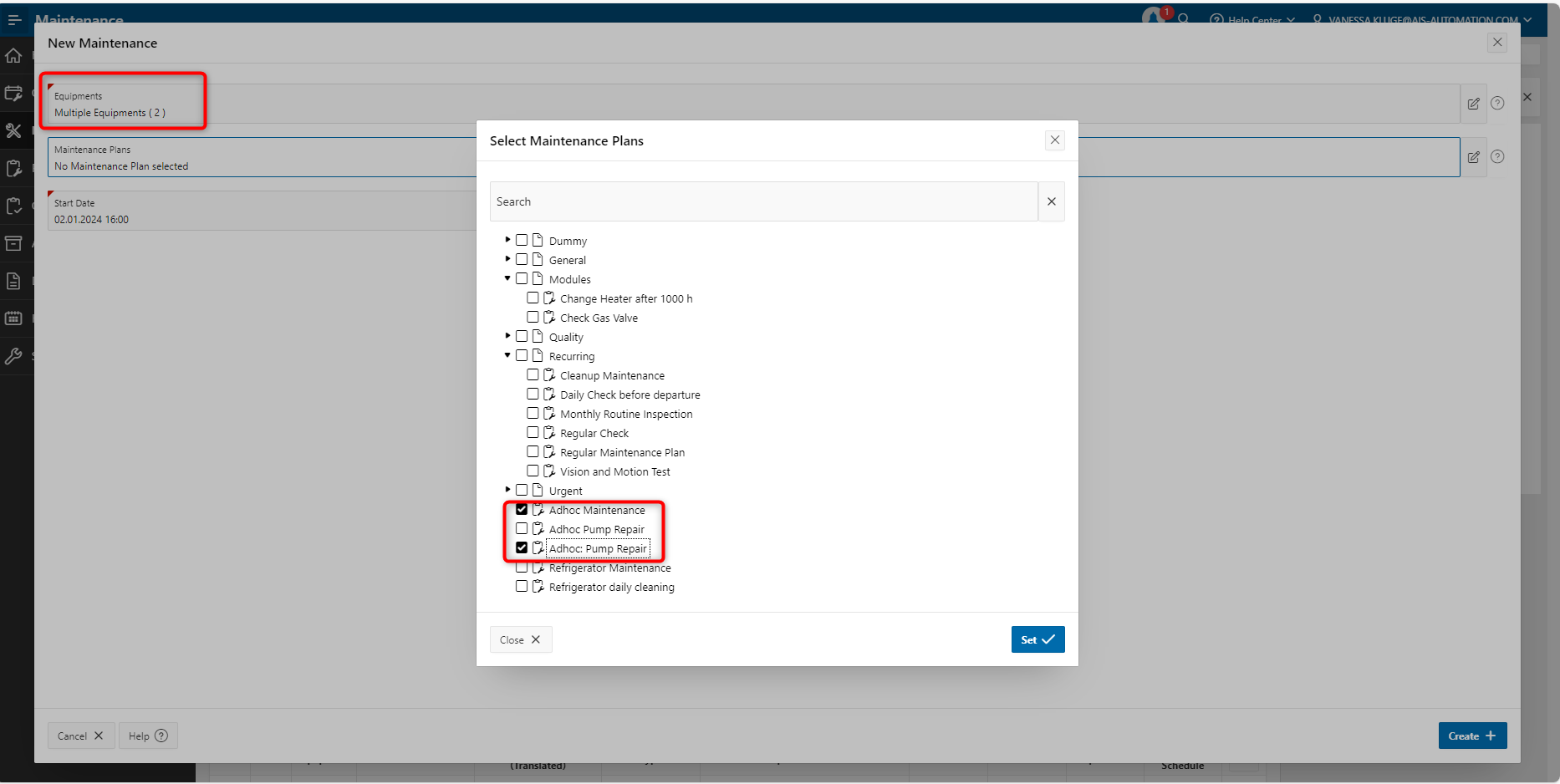1560x784 pixels.
Task: Focus the Search input field
Action: pyautogui.click(x=762, y=201)
